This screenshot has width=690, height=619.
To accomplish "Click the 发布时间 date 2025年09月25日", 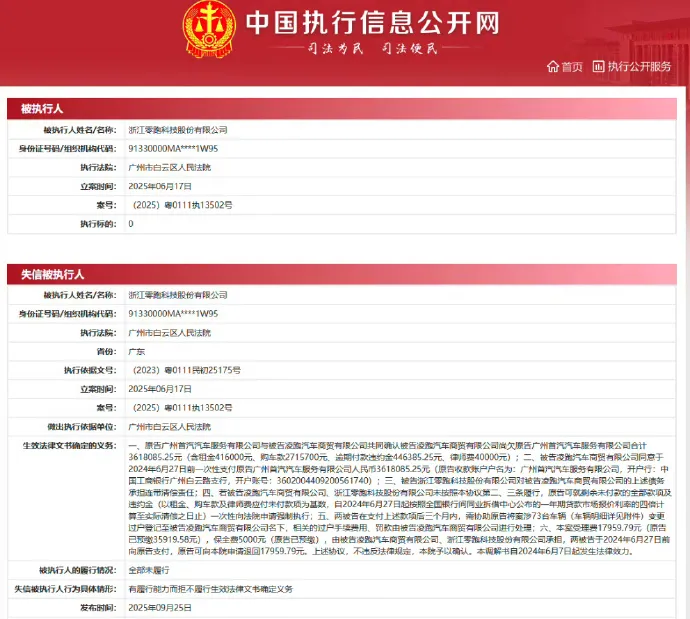I will pos(161,607).
